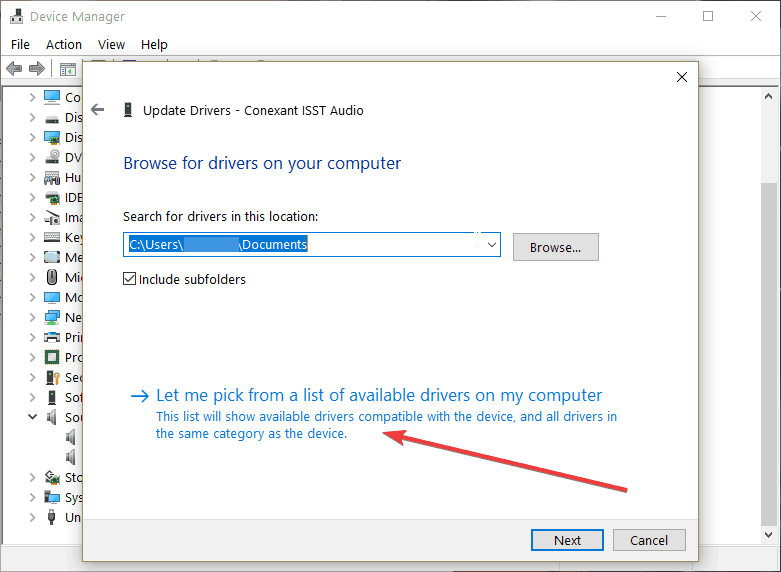Select the IDE controllers icon
Image resolution: width=781 pixels, height=572 pixels.
pyautogui.click(x=52, y=197)
